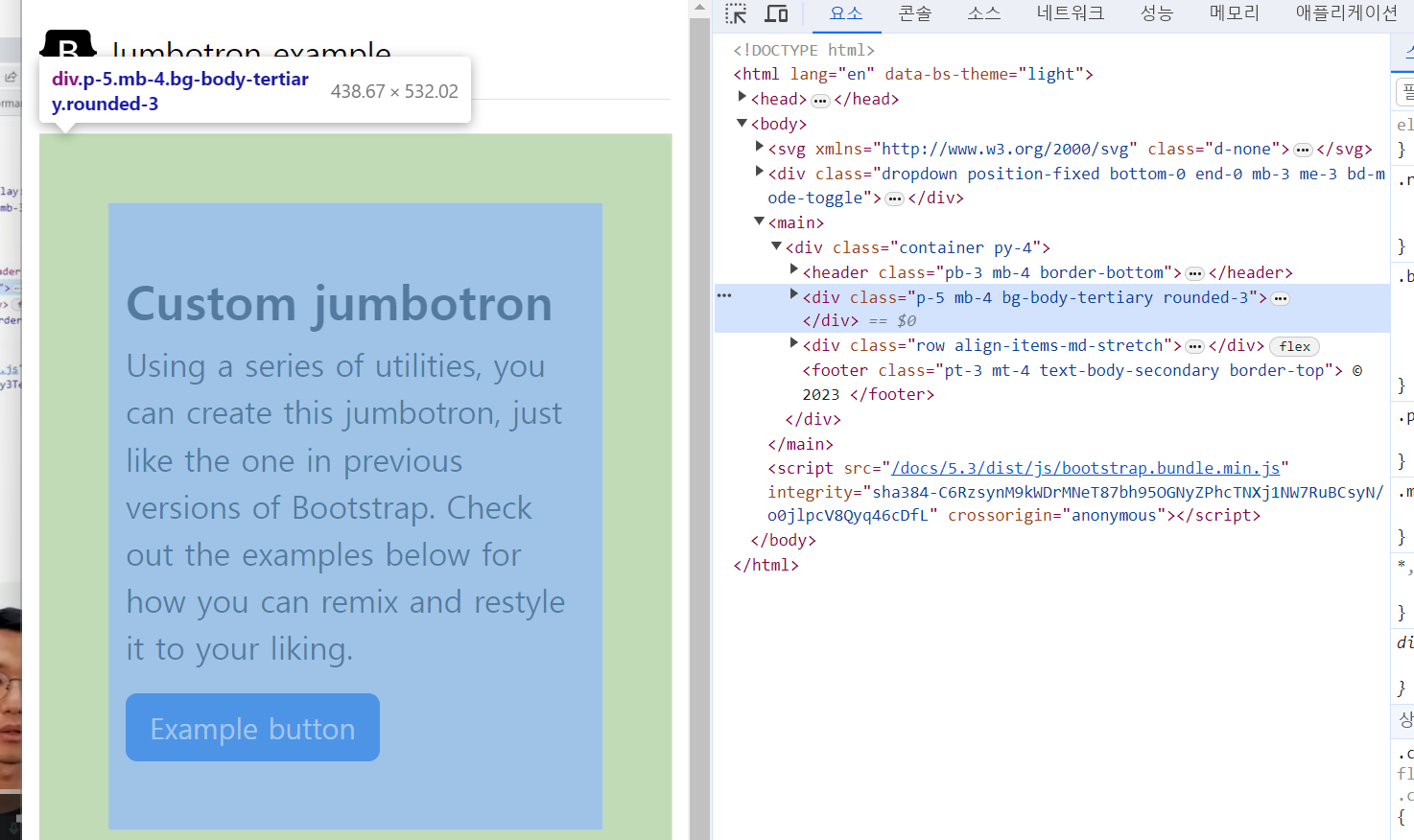Open the 네트워크 tab

[x=1071, y=13]
